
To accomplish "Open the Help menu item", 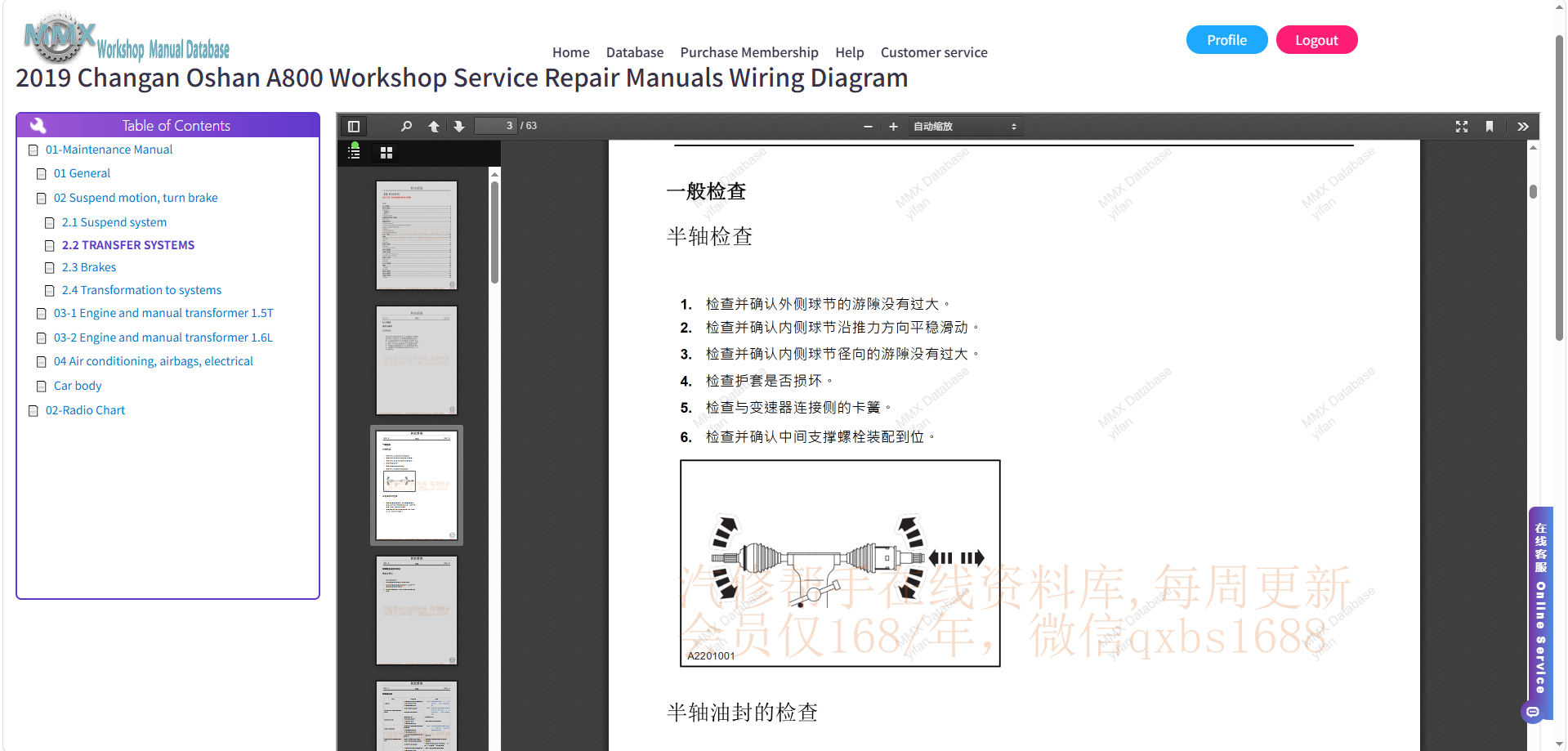I will click(x=850, y=52).
